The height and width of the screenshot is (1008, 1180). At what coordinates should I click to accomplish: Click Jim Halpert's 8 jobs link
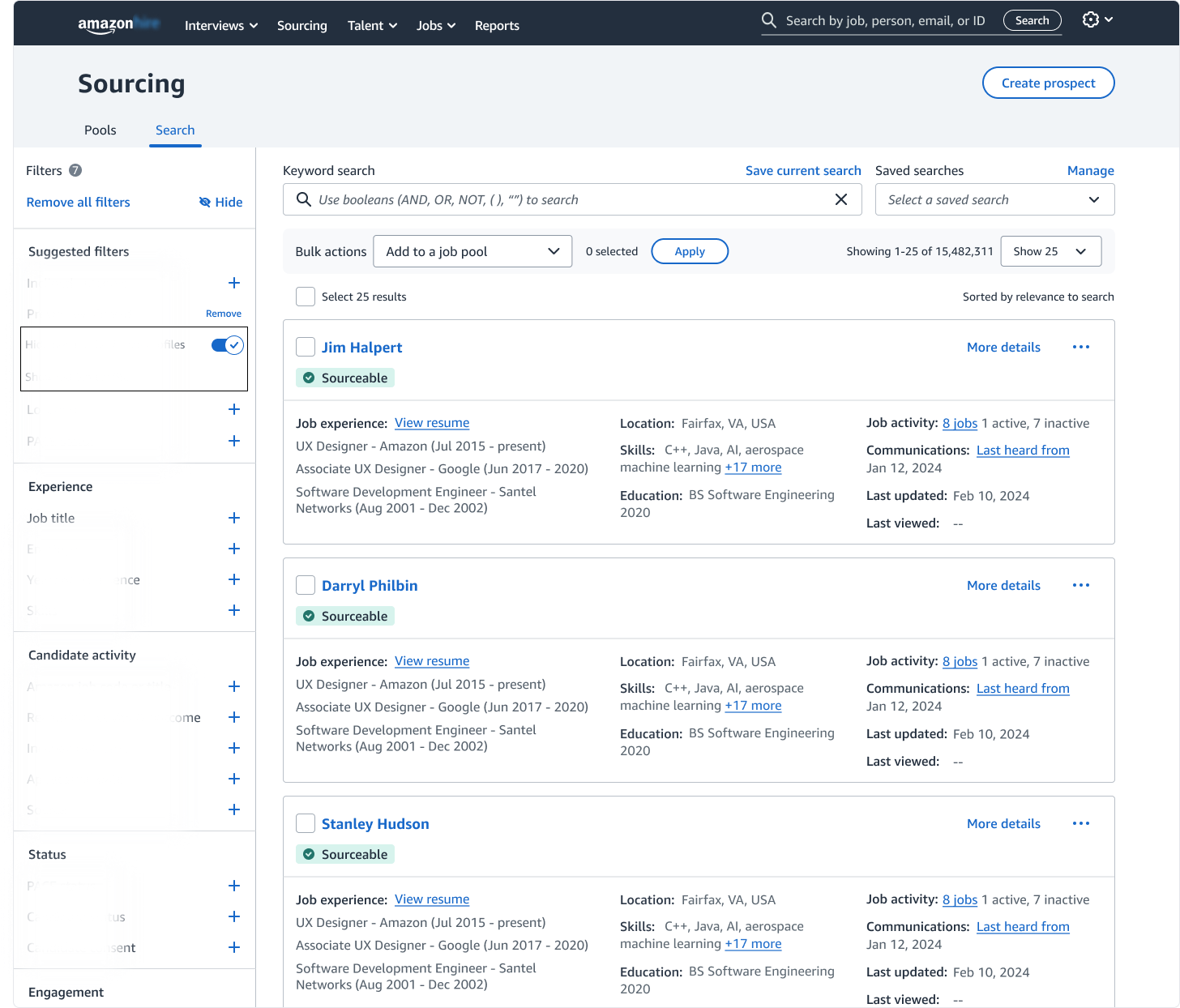tap(960, 423)
